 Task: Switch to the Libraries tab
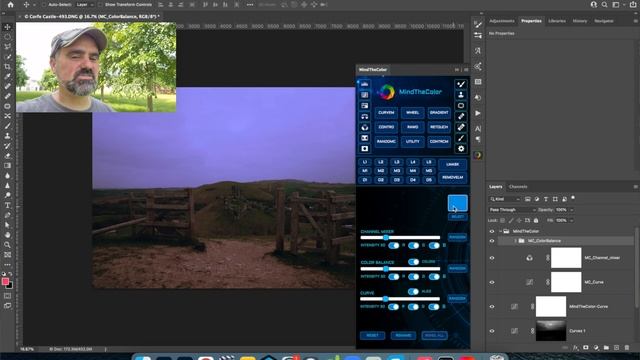click(557, 21)
